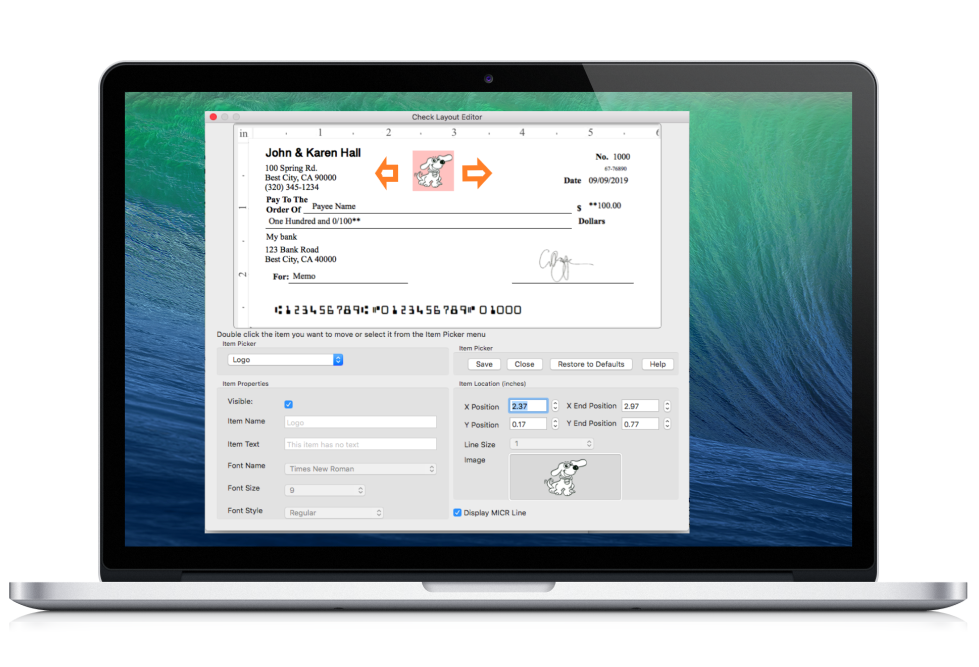This screenshot has width=979, height=667.
Task: Click the right orange arrow beside the logo
Action: (x=477, y=173)
